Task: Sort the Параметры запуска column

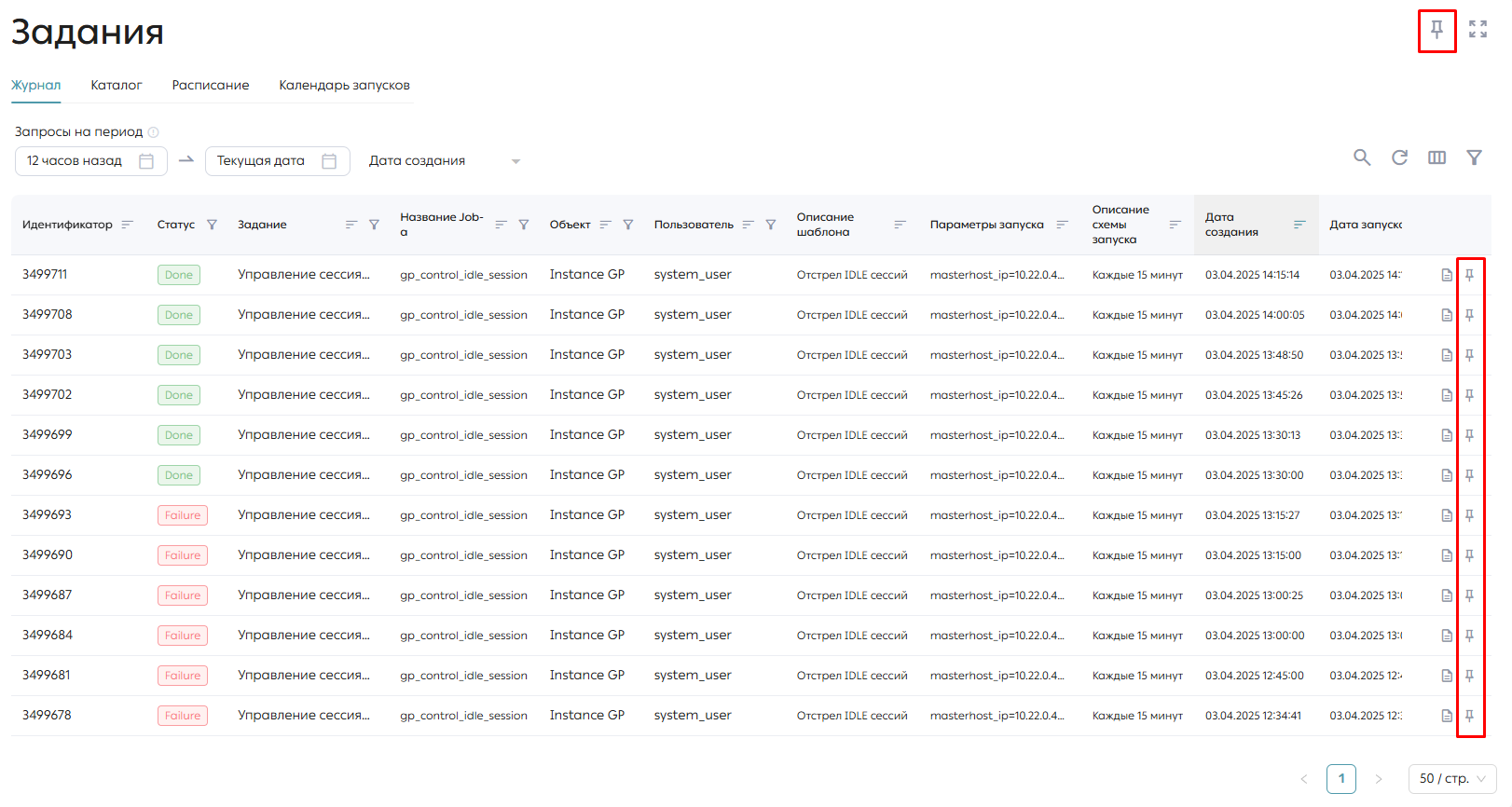Action: coord(1062,225)
